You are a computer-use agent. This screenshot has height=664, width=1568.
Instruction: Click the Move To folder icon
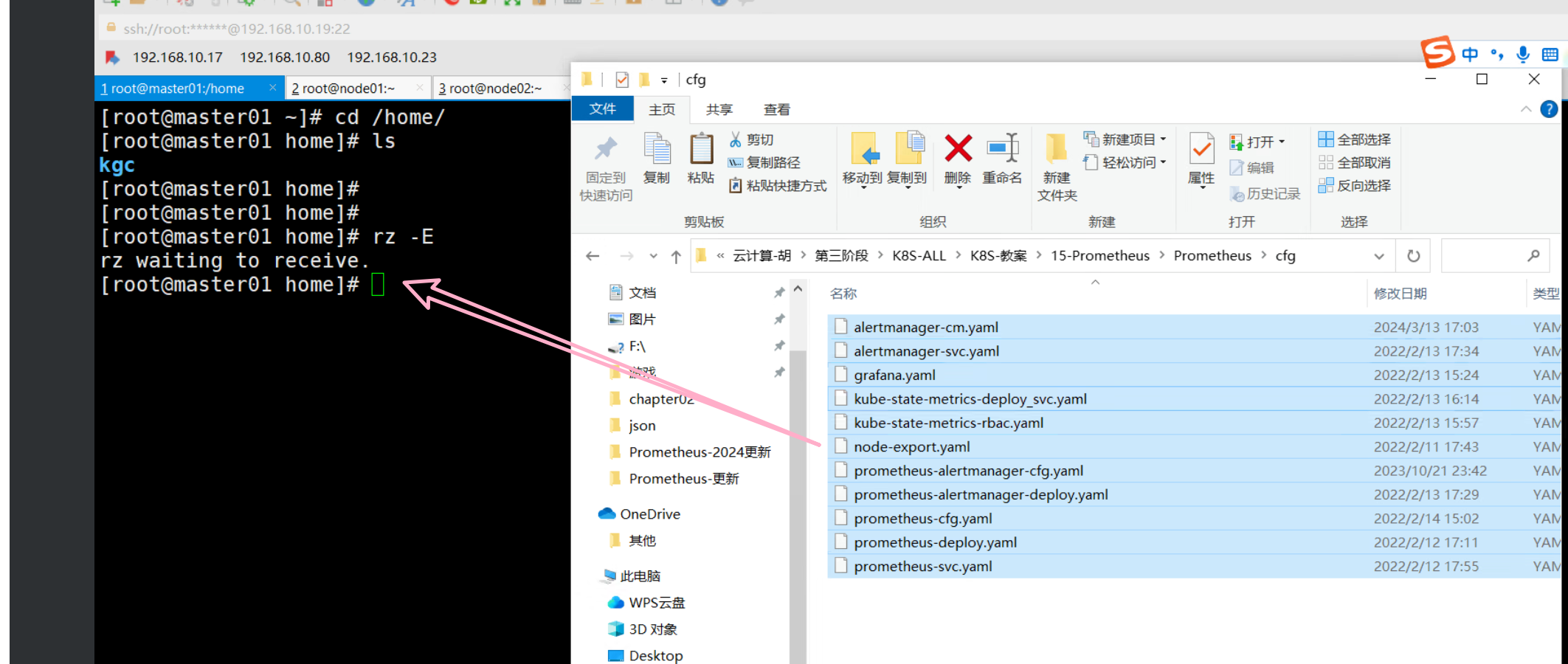[x=864, y=149]
